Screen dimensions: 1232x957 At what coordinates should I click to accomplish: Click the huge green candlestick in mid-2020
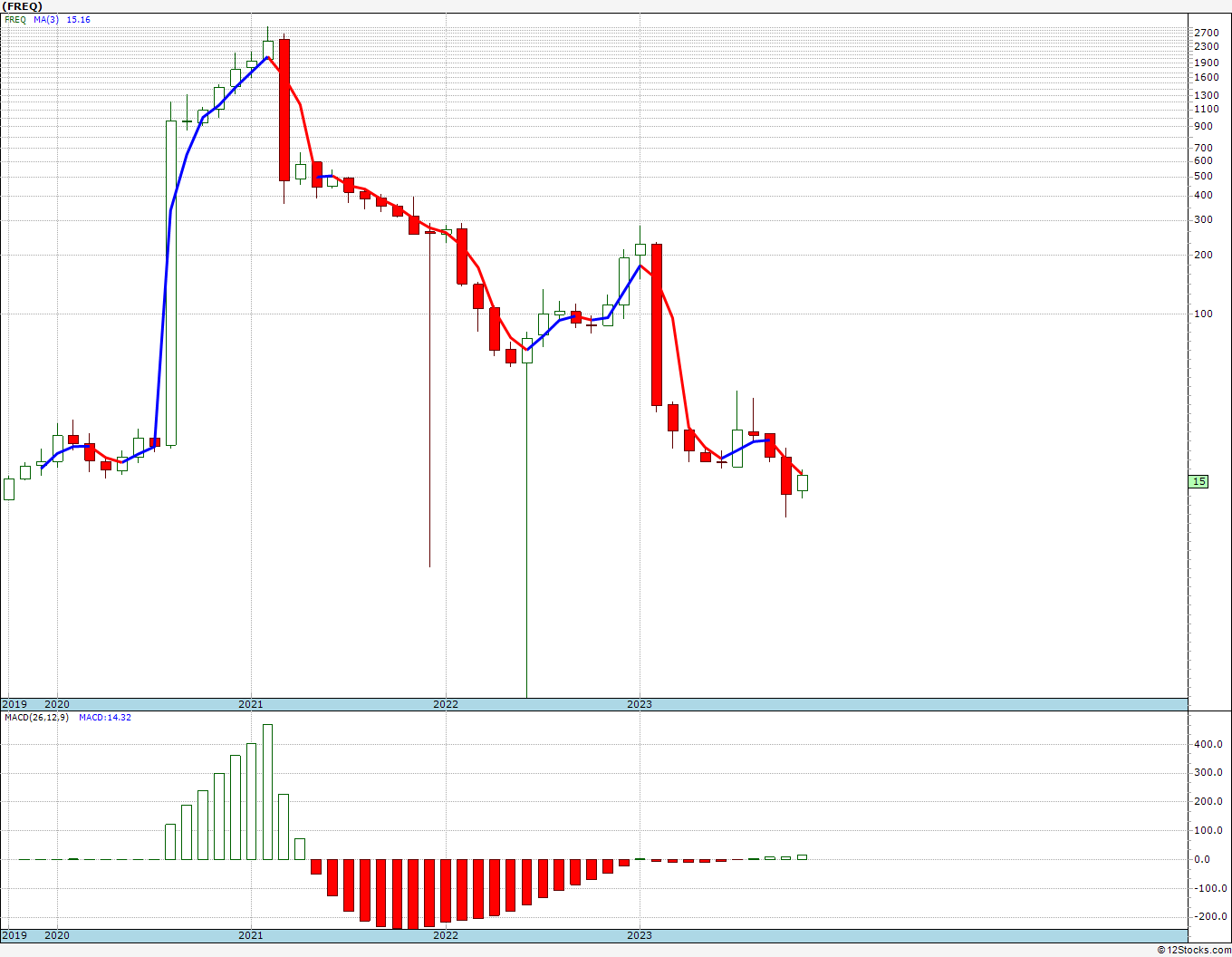170,283
